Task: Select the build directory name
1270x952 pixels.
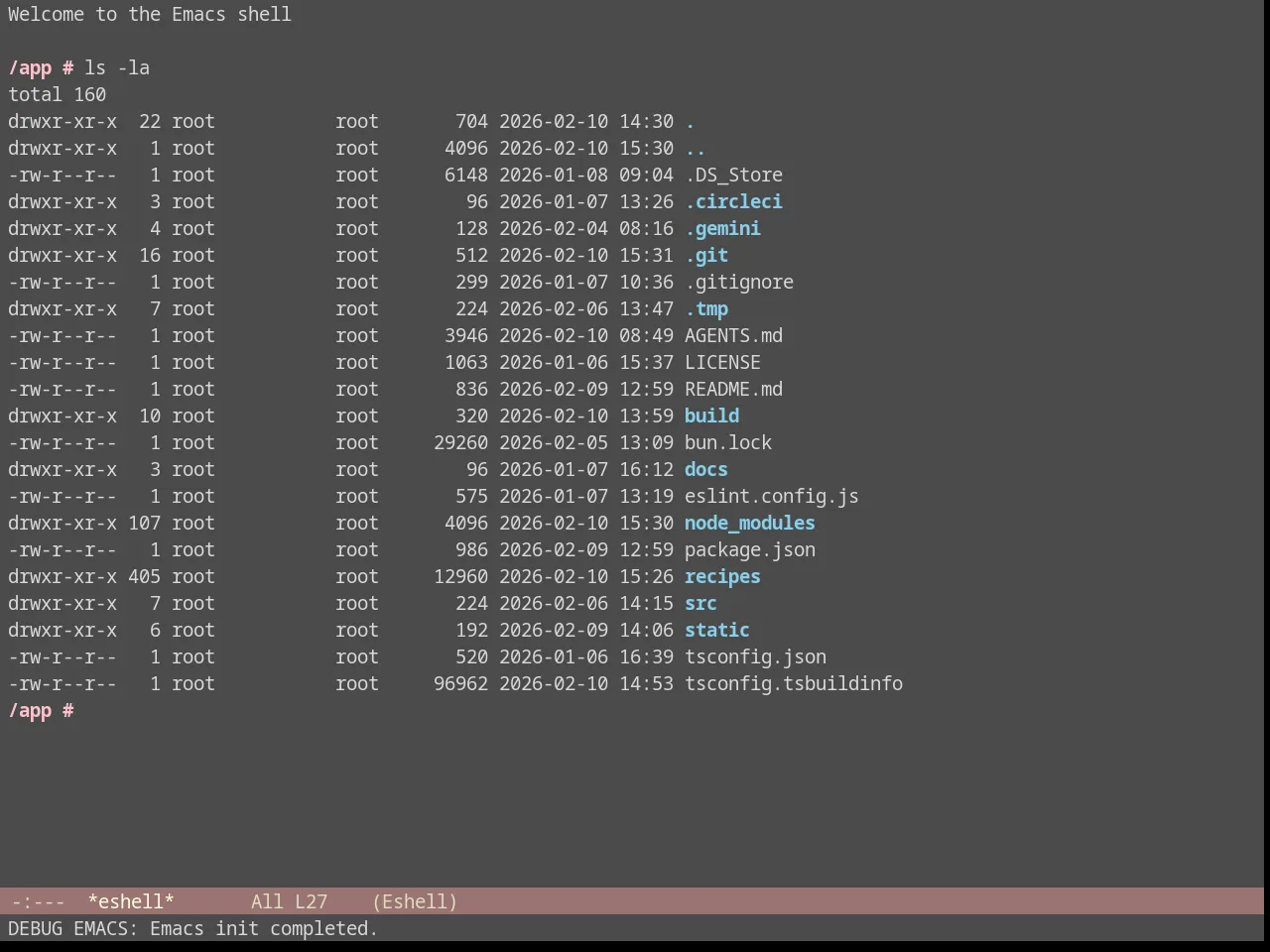Action: pos(711,416)
